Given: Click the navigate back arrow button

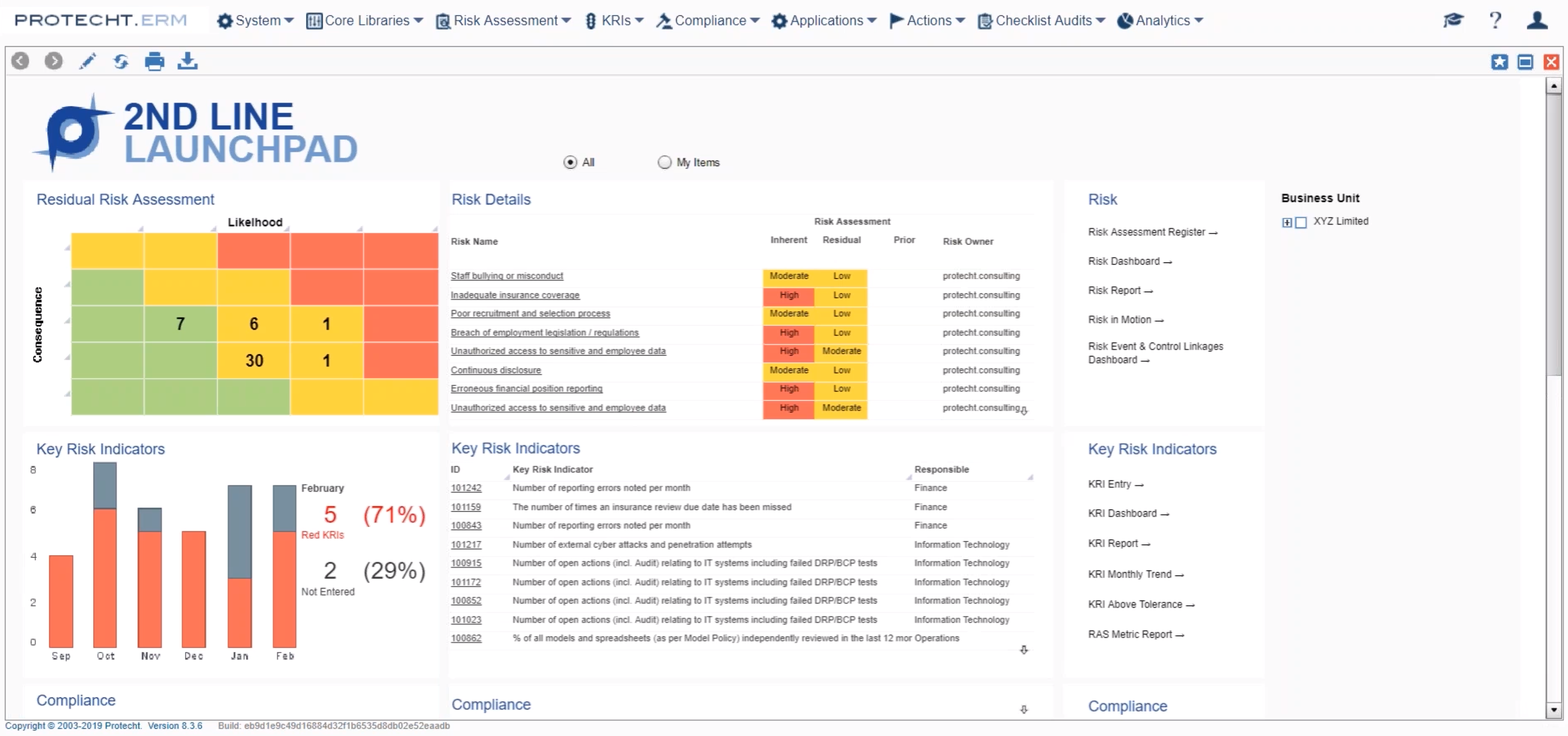Looking at the screenshot, I should click(x=20, y=61).
